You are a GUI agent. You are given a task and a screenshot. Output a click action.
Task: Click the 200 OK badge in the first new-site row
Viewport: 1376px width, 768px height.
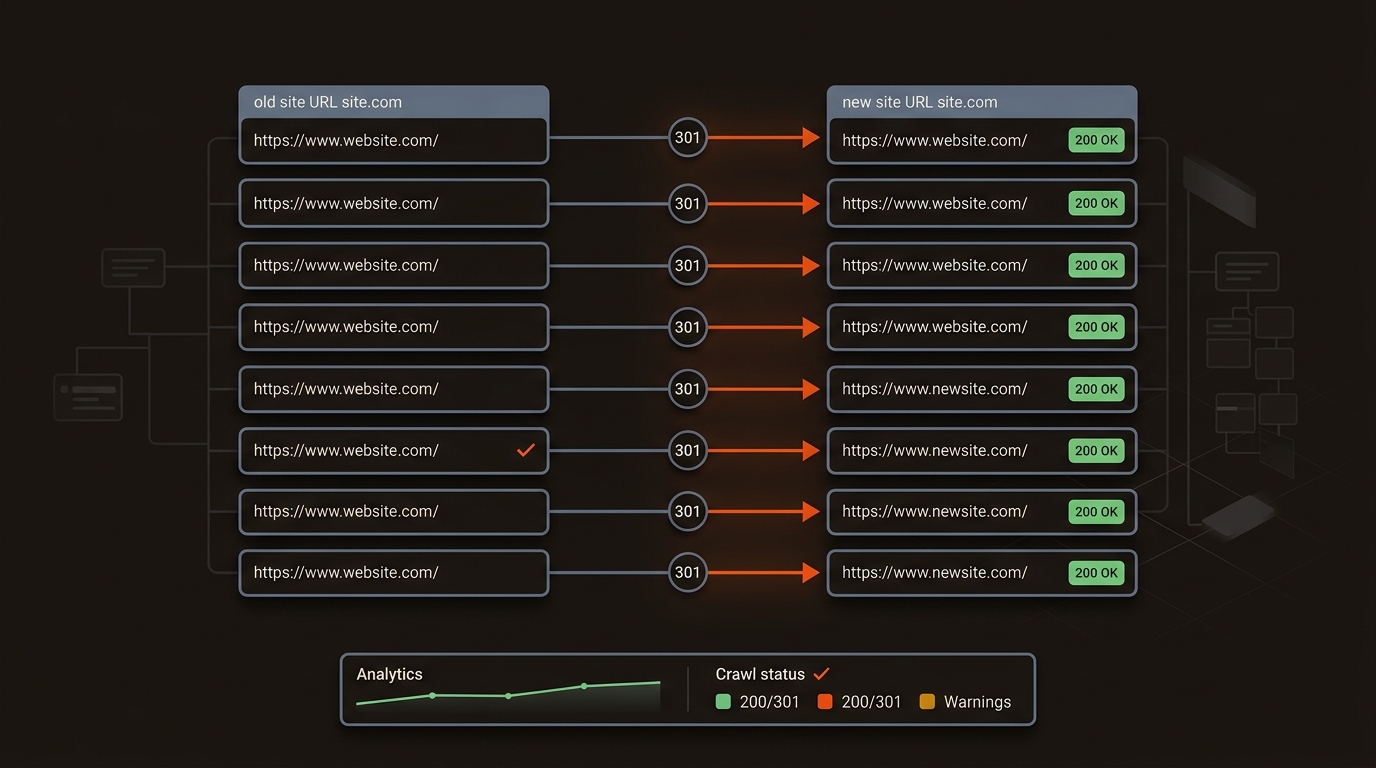(1096, 141)
